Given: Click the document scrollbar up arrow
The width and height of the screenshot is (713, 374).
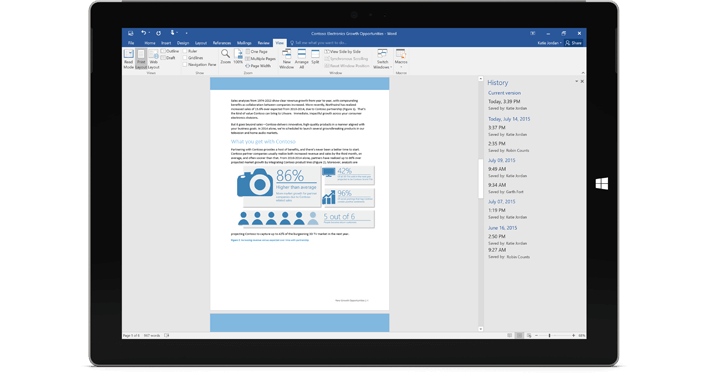Looking at the screenshot, I should [x=481, y=79].
